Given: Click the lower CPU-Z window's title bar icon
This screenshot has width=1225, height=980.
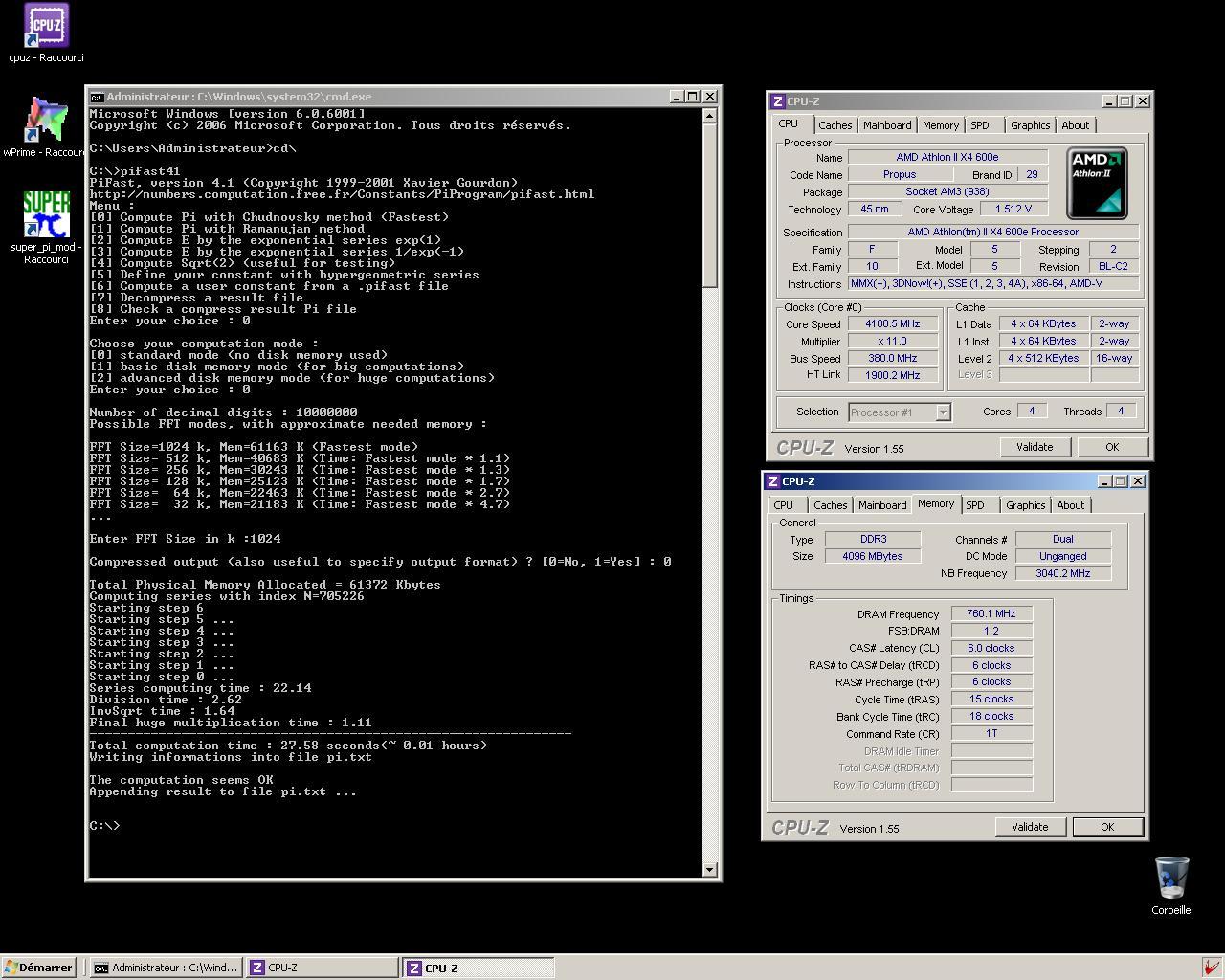Looking at the screenshot, I should pos(773,481).
